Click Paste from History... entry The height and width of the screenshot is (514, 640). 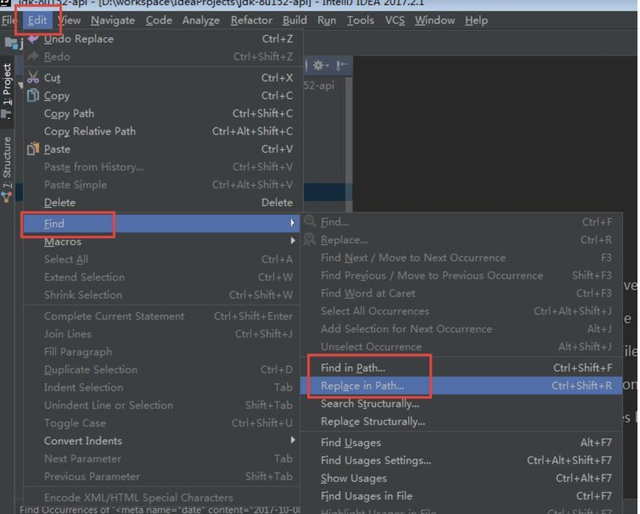pos(162,167)
